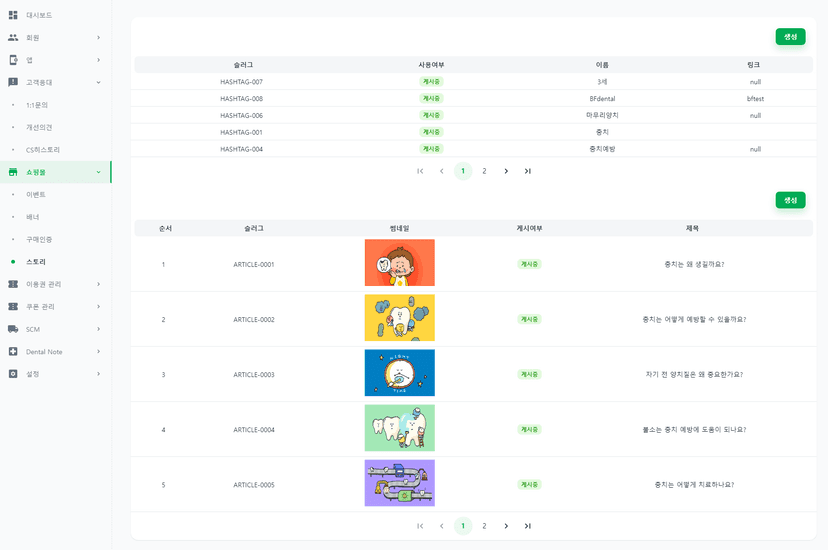This screenshot has height=550, width=828.
Task: Open the 배너 submenu item
Action: 32,217
